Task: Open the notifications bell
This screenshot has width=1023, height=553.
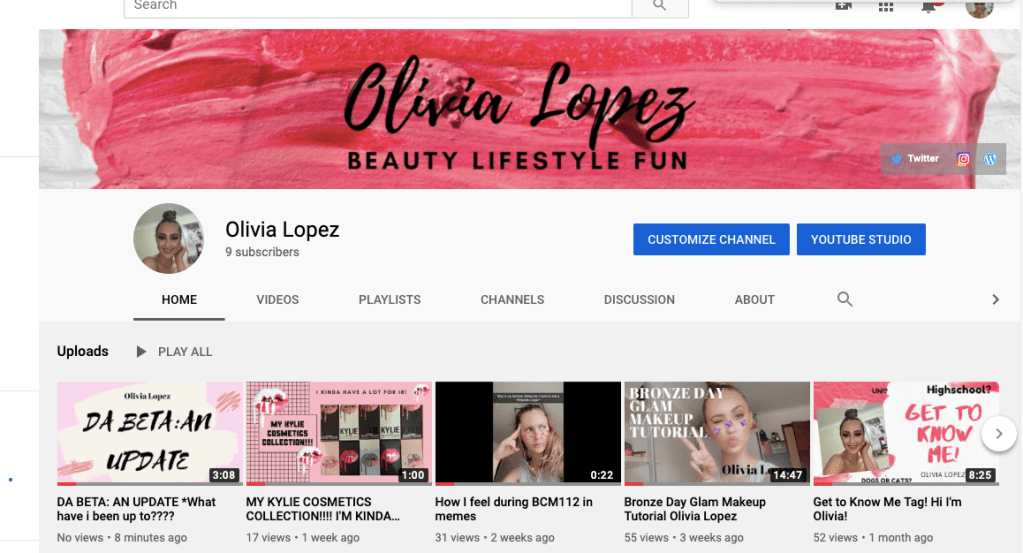Action: tap(930, 6)
